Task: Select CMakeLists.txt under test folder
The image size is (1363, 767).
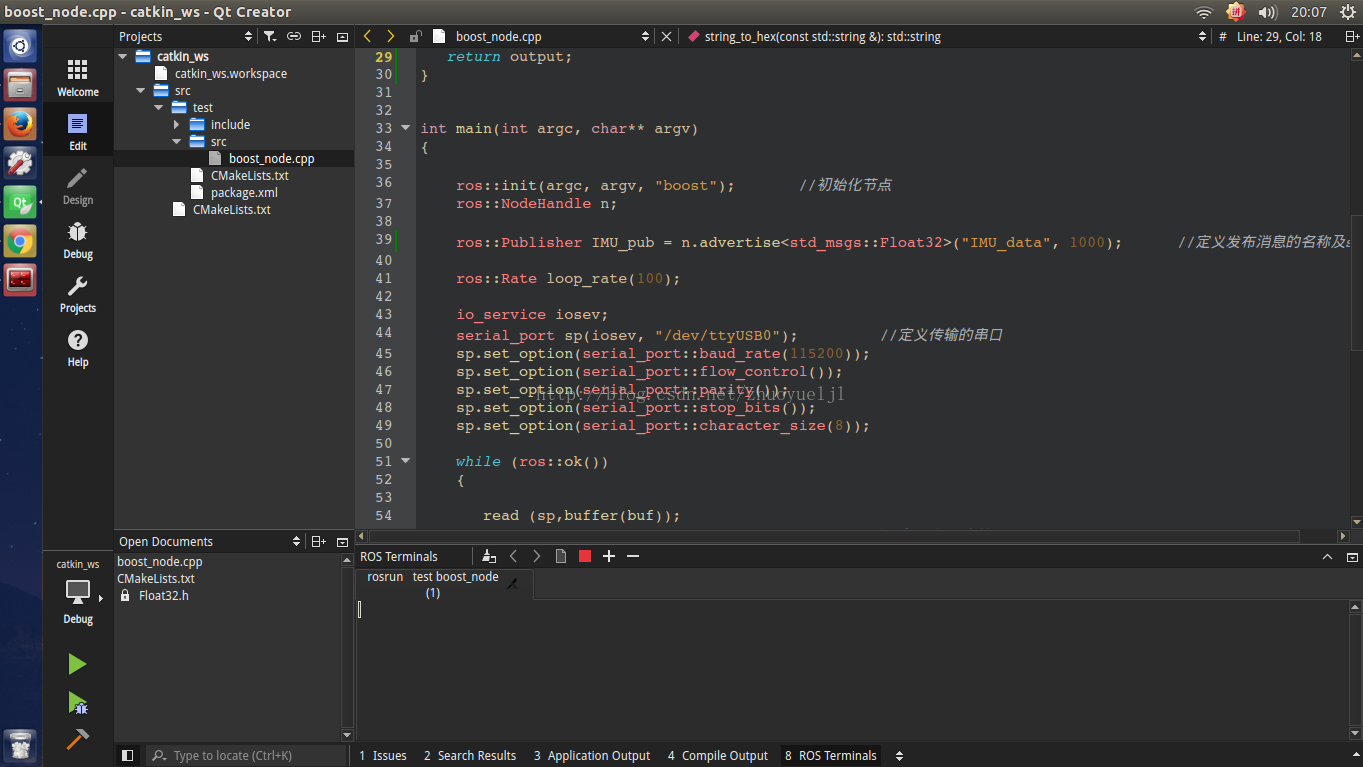Action: click(x=250, y=175)
